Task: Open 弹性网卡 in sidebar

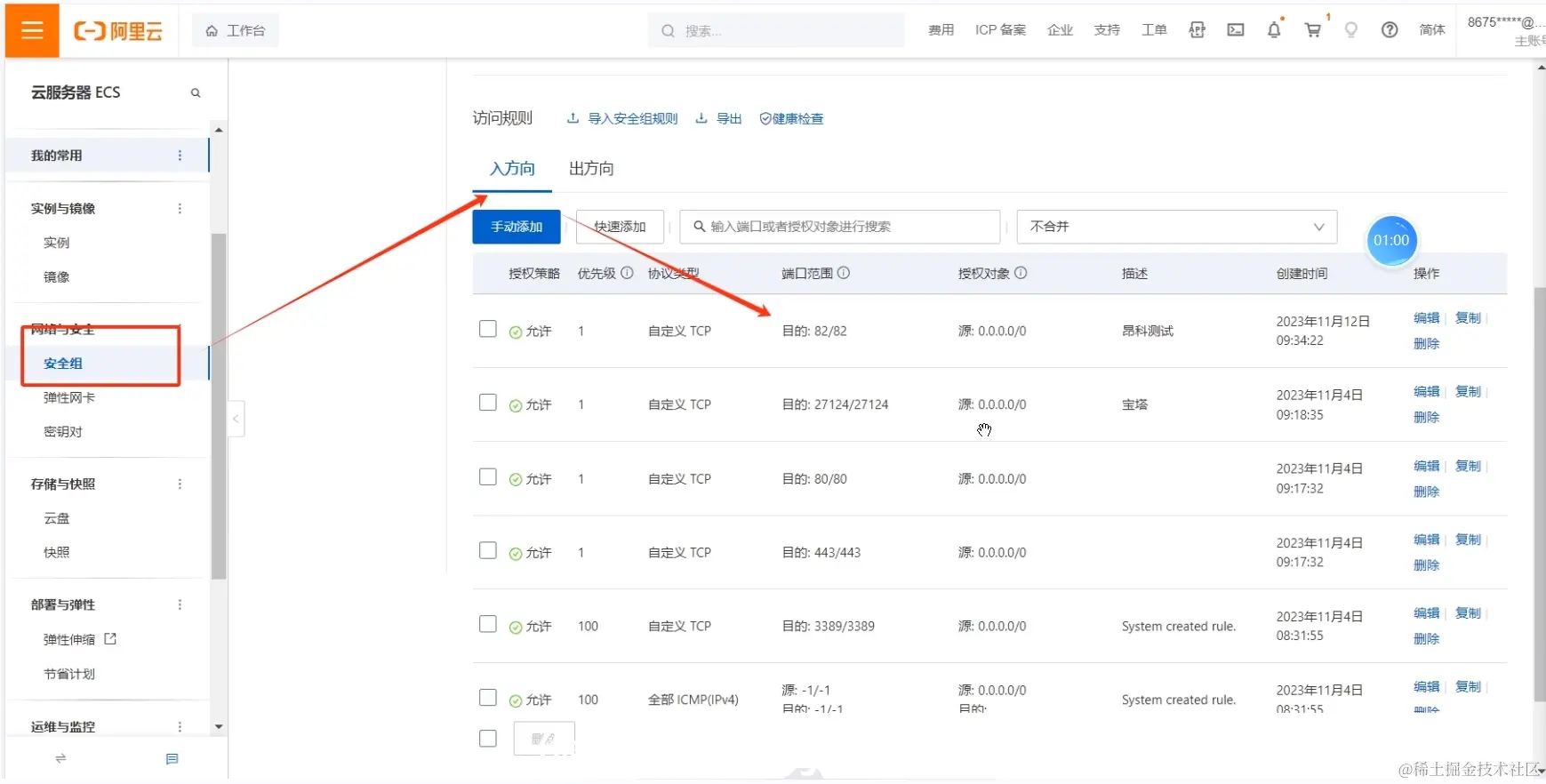Action: click(69, 398)
